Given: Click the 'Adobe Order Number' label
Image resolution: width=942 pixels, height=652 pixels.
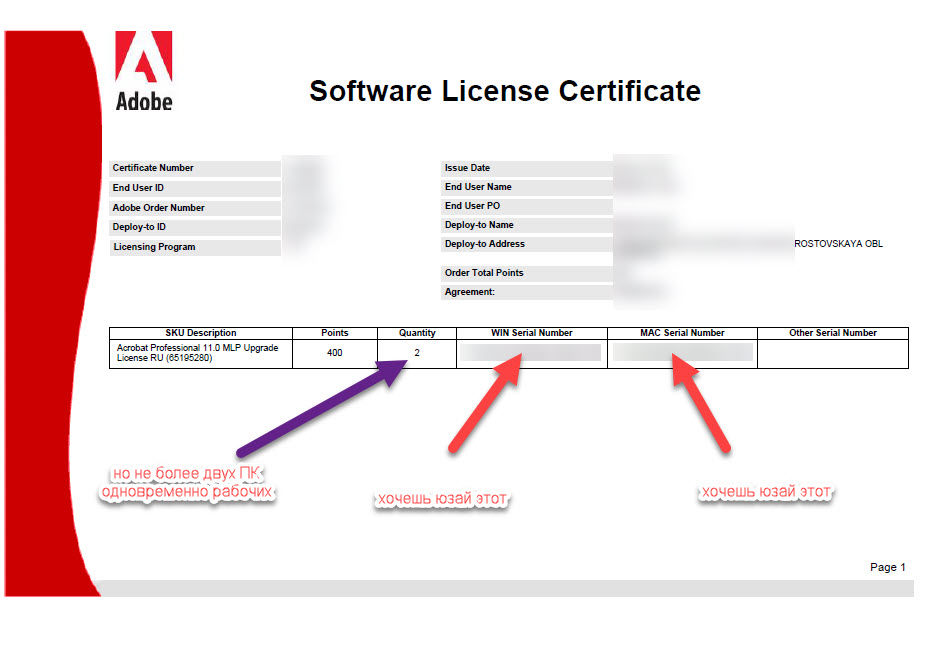Looking at the screenshot, I should pos(159,208).
